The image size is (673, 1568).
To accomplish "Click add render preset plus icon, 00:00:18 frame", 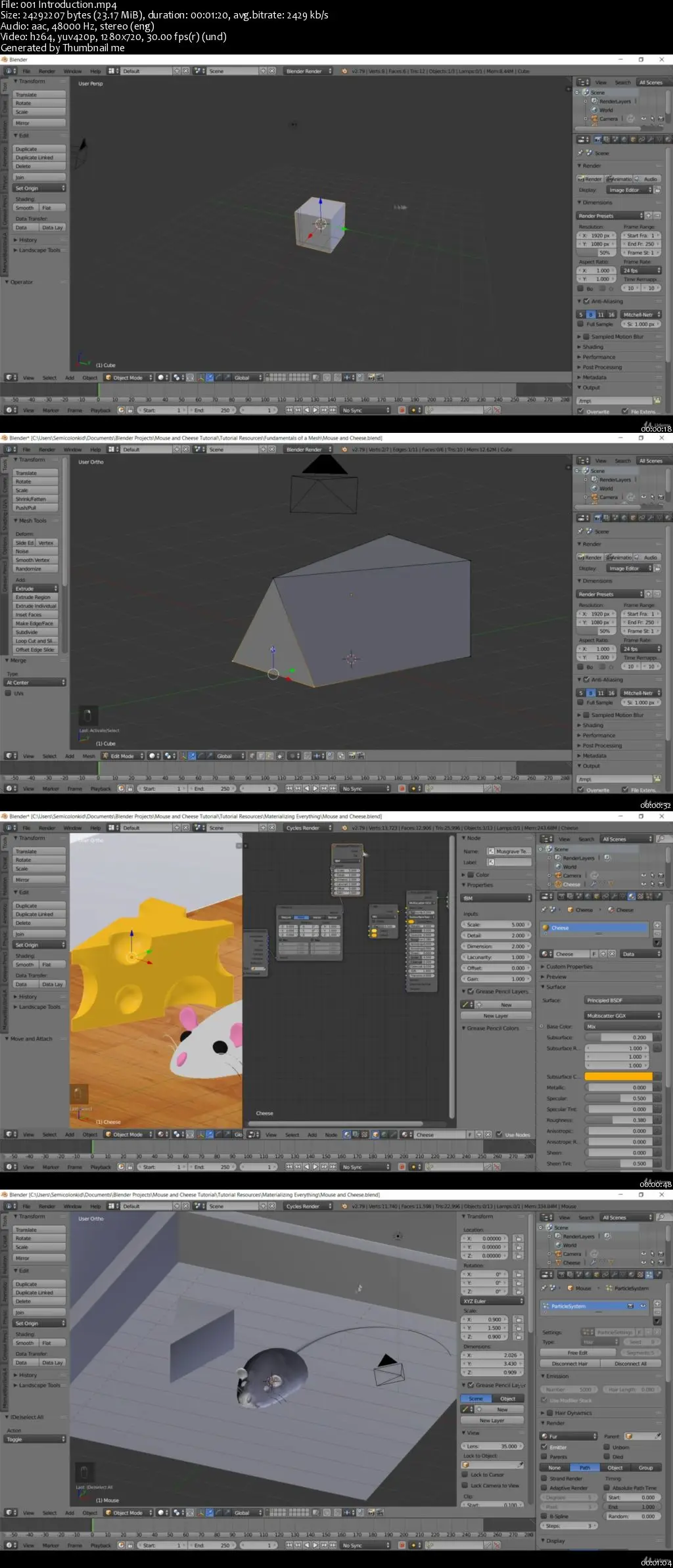I will click(648, 215).
